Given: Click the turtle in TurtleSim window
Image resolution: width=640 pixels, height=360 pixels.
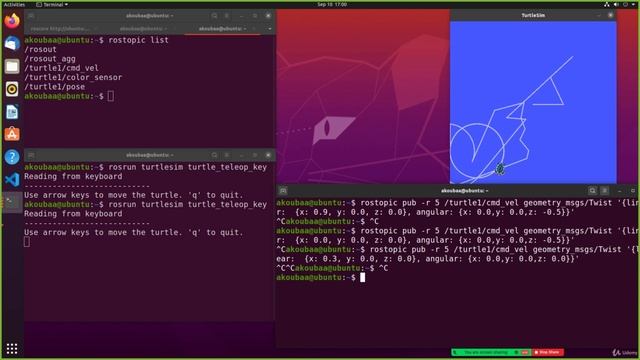Looking at the screenshot, I should click(500, 169).
